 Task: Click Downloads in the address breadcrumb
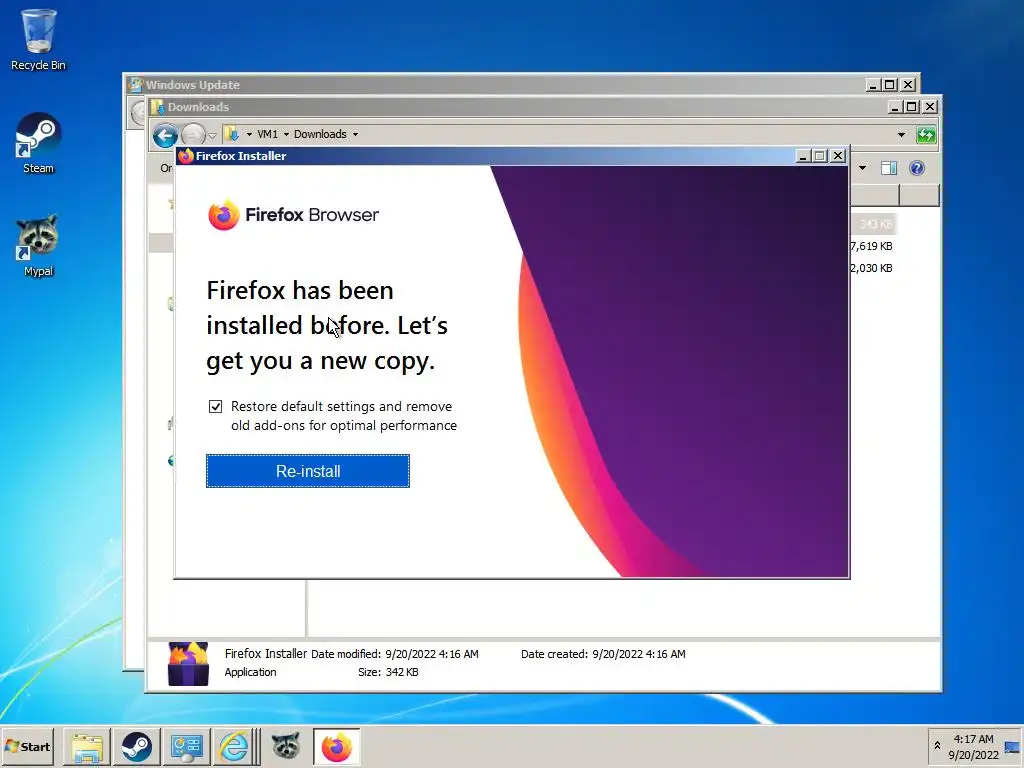click(320, 134)
